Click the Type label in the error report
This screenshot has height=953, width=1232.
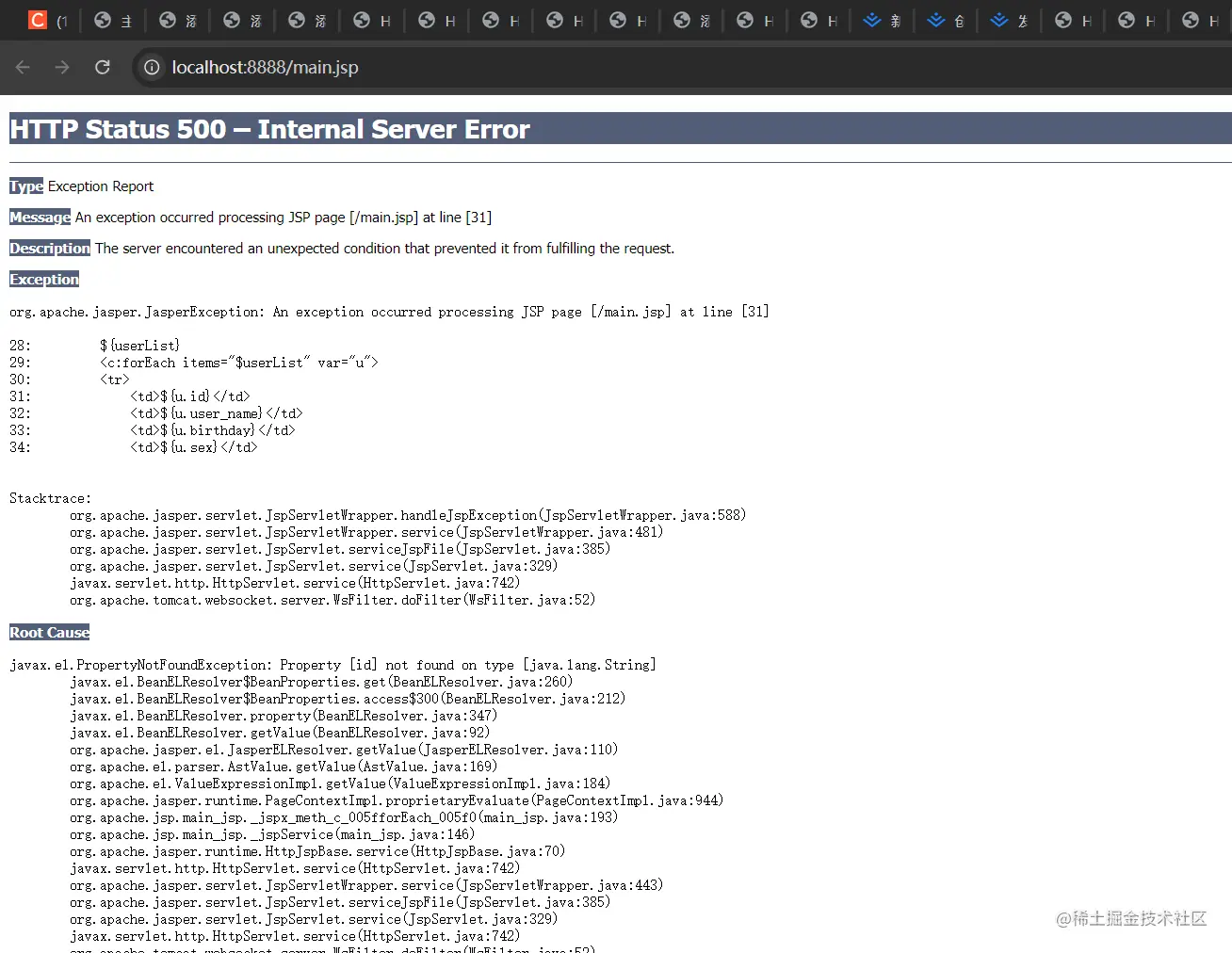(x=26, y=186)
